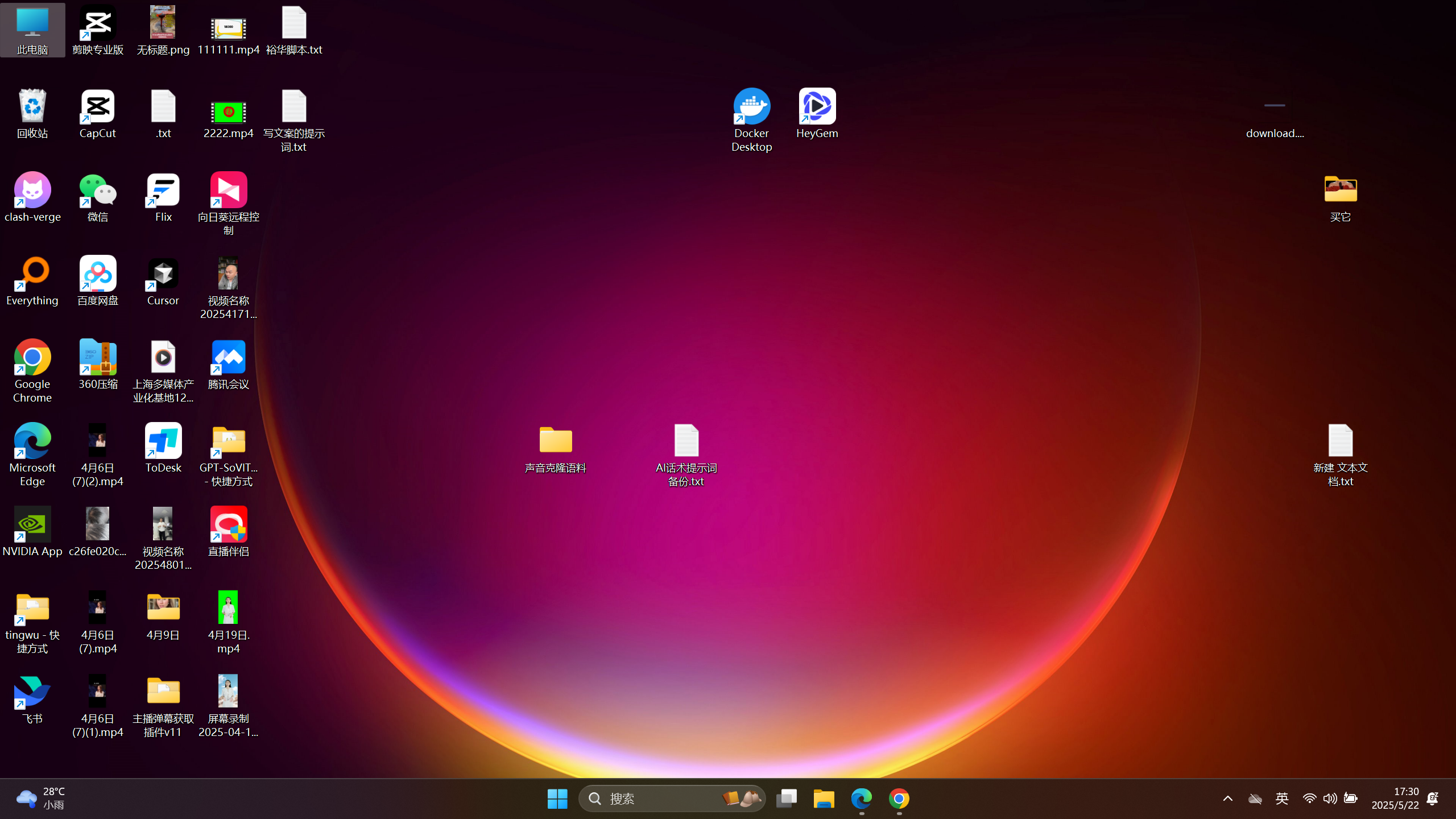Click the Windows Start button
The image size is (1456, 819).
click(x=557, y=799)
